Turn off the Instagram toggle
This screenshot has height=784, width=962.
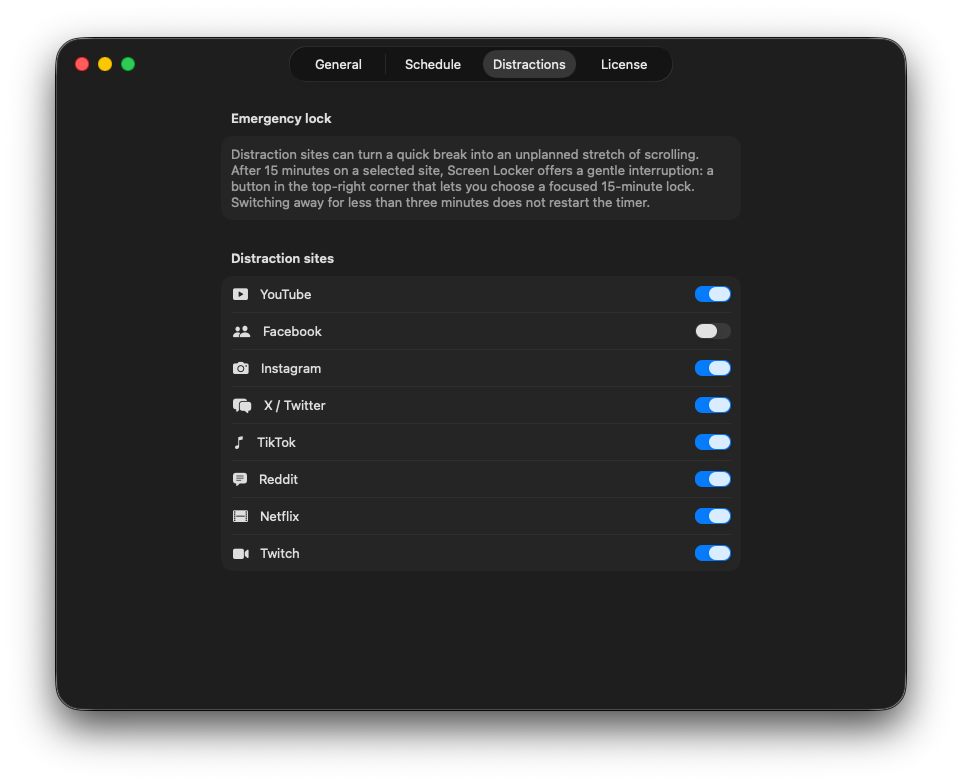(x=712, y=368)
